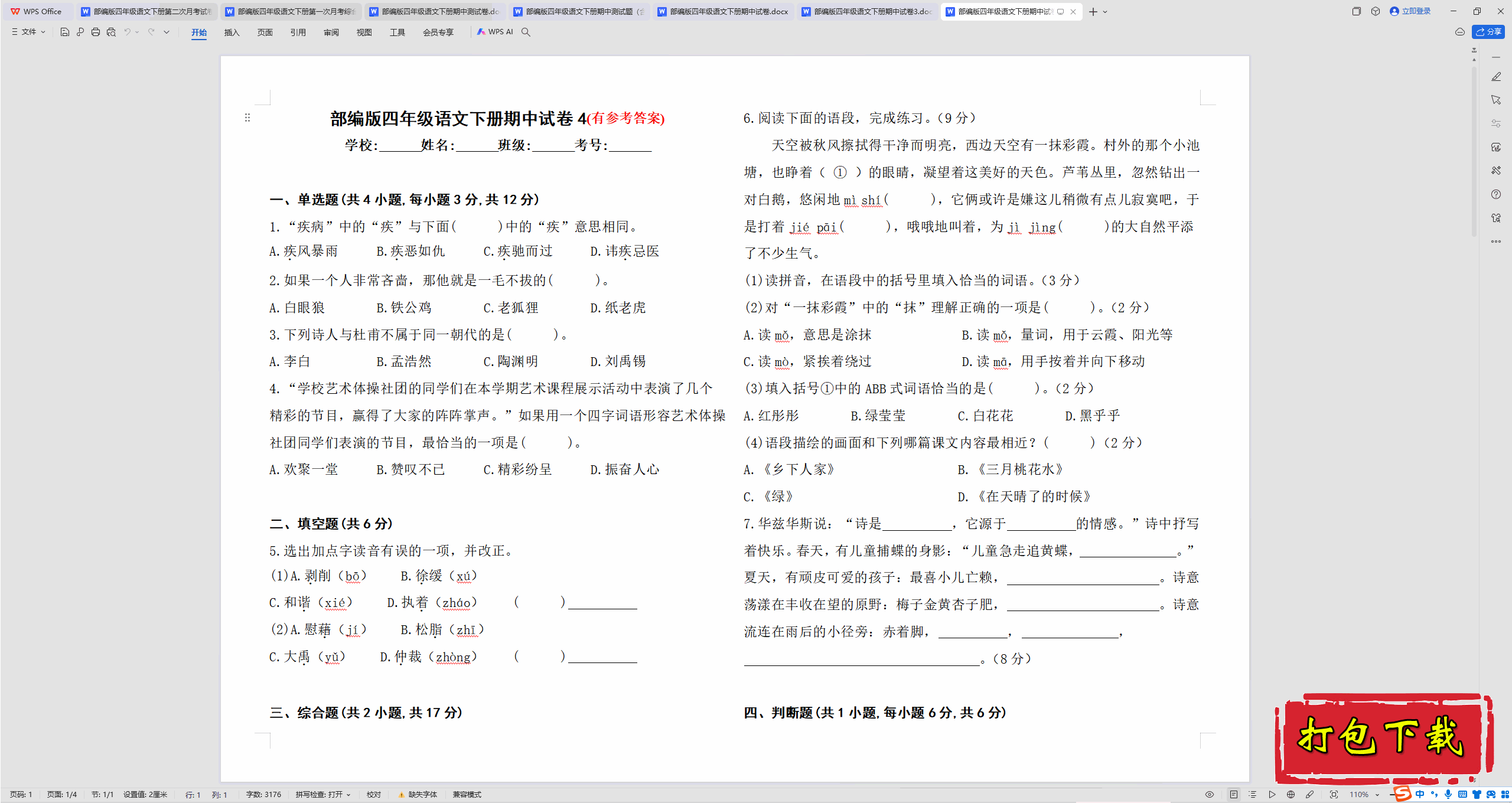Click the Undo arrow icon
This screenshot has height=803, width=1512.
click(x=127, y=32)
